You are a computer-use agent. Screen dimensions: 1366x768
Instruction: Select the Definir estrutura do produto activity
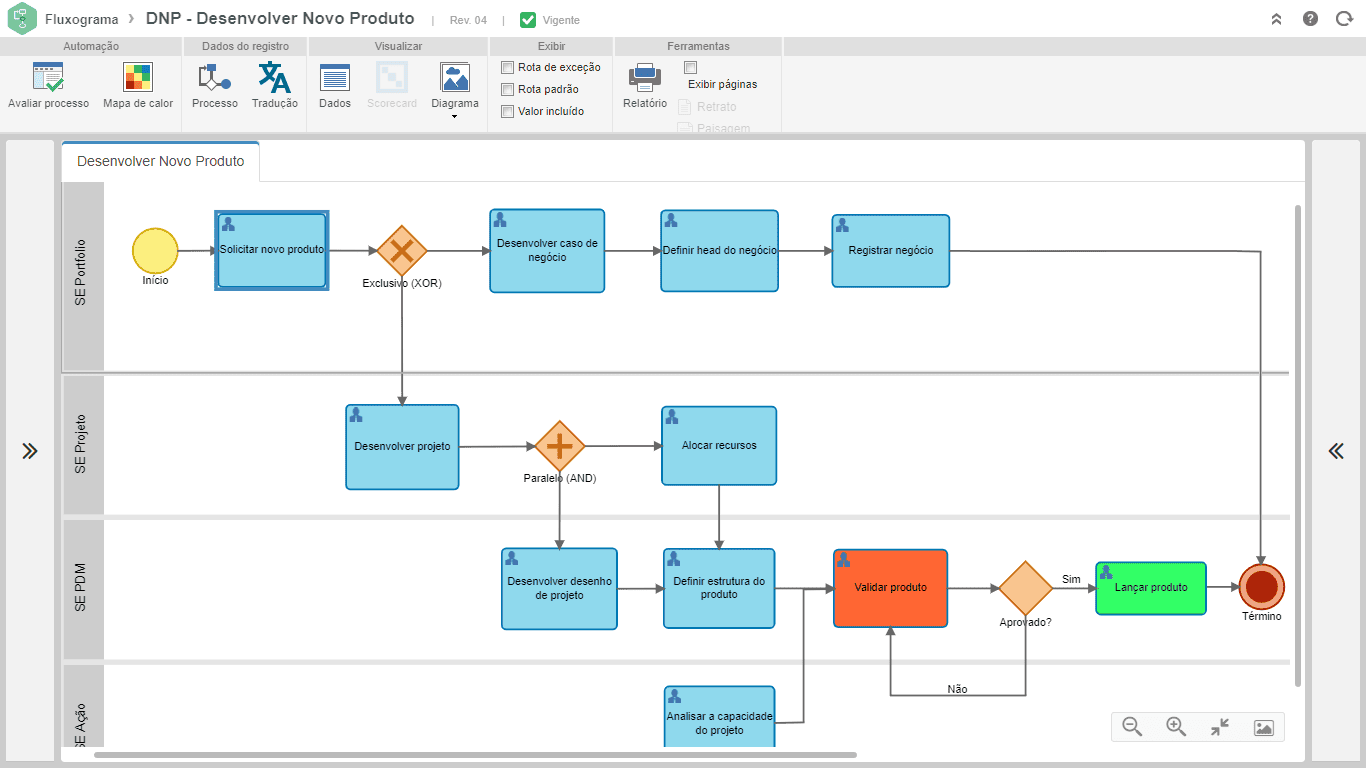(719, 588)
